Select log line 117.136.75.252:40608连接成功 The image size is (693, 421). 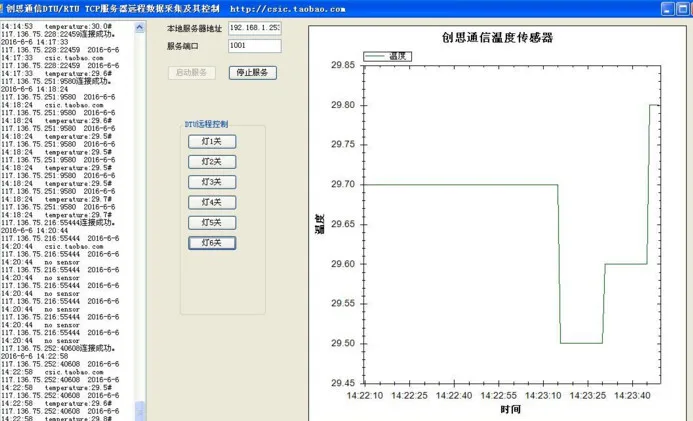click(x=58, y=348)
